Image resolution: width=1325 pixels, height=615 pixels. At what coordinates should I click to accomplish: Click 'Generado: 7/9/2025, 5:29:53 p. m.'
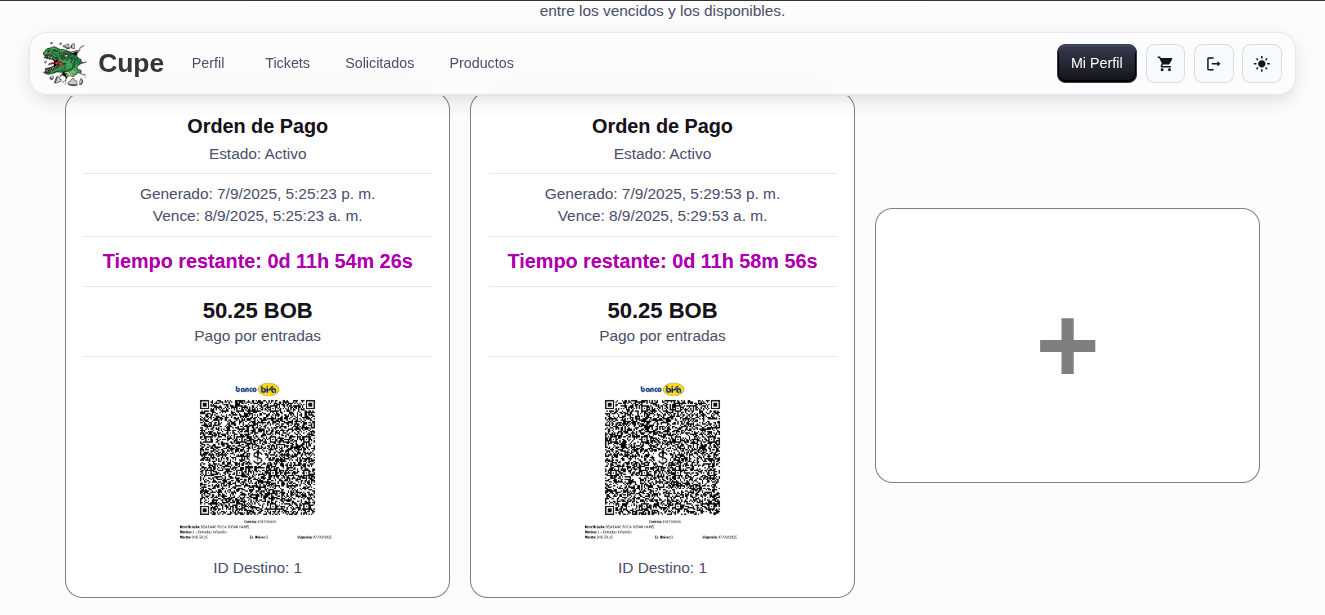pyautogui.click(x=662, y=194)
